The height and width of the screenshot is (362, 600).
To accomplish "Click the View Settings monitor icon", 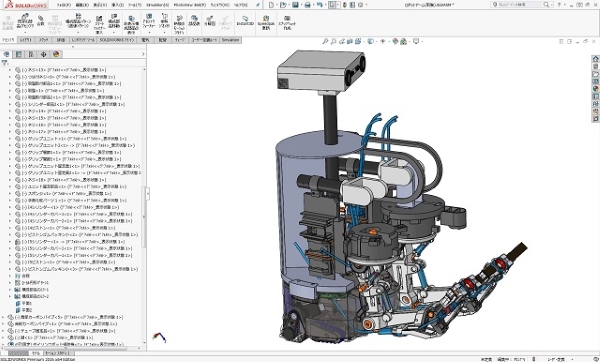I will pyautogui.click(x=416, y=41).
